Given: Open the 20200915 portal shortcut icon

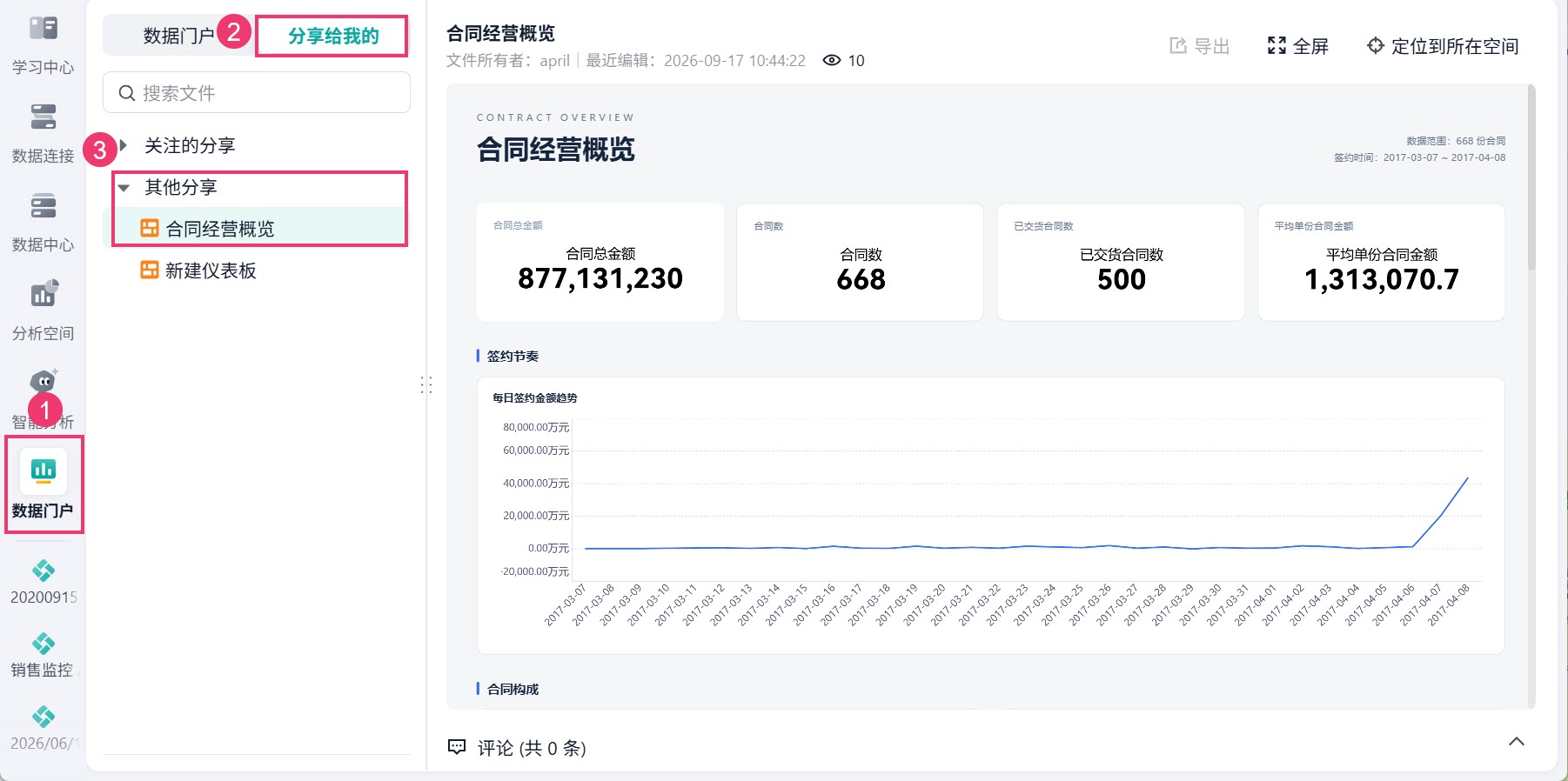Looking at the screenshot, I should (44, 571).
